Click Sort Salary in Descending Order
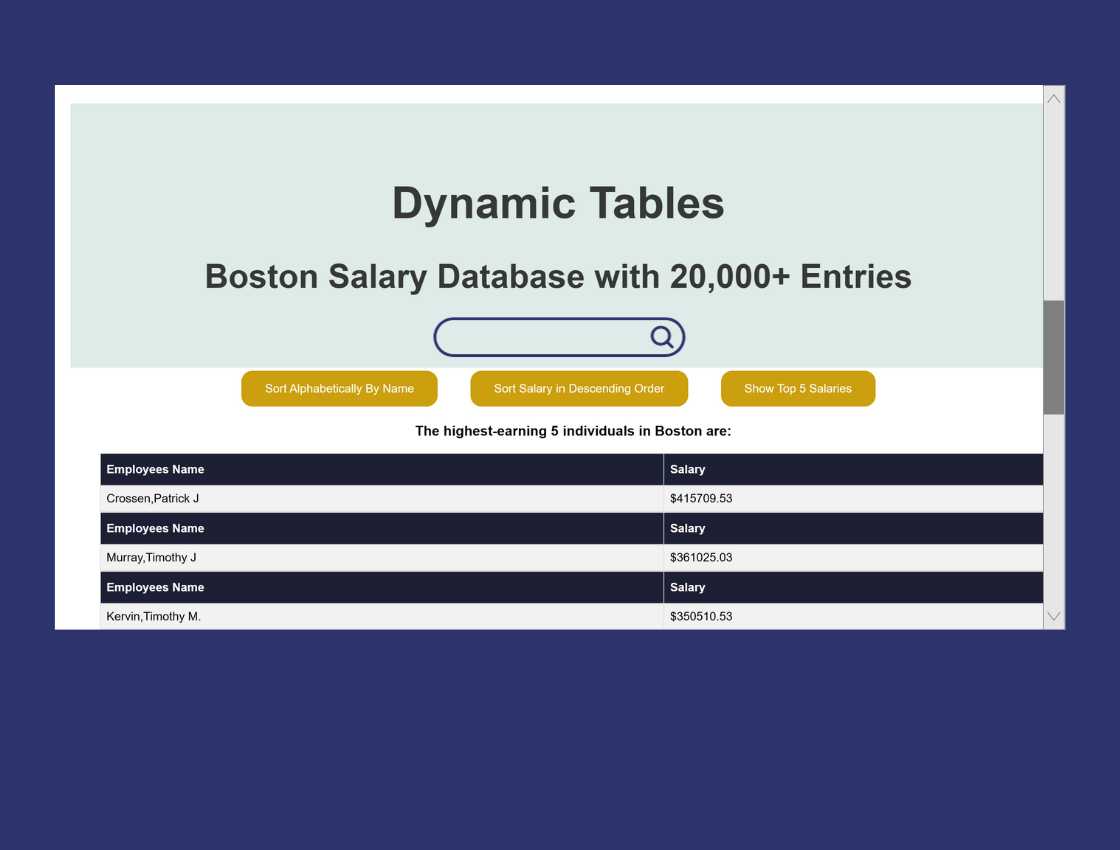This screenshot has height=850, width=1120. click(x=579, y=389)
